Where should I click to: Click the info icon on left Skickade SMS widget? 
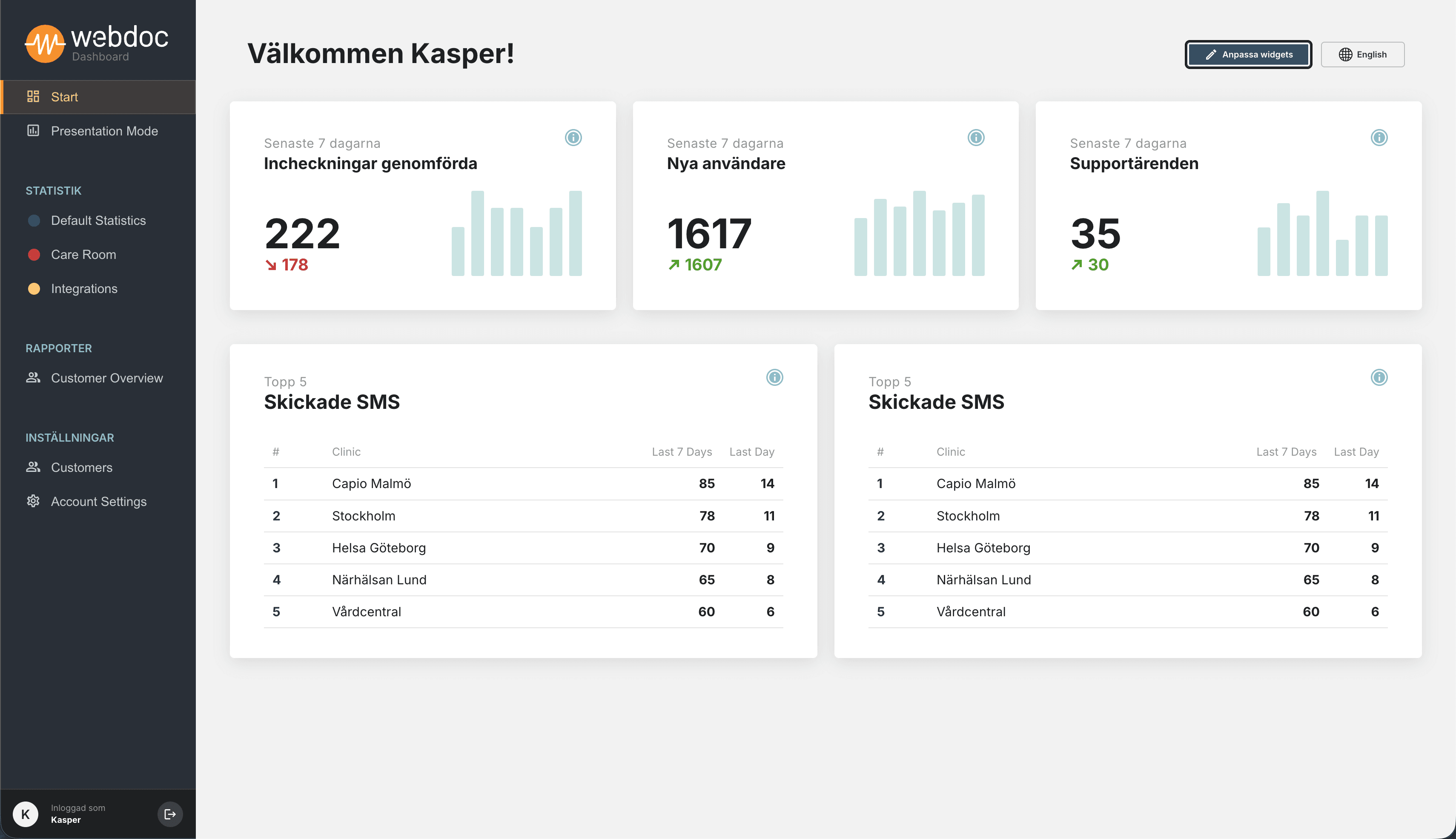pyautogui.click(x=774, y=378)
